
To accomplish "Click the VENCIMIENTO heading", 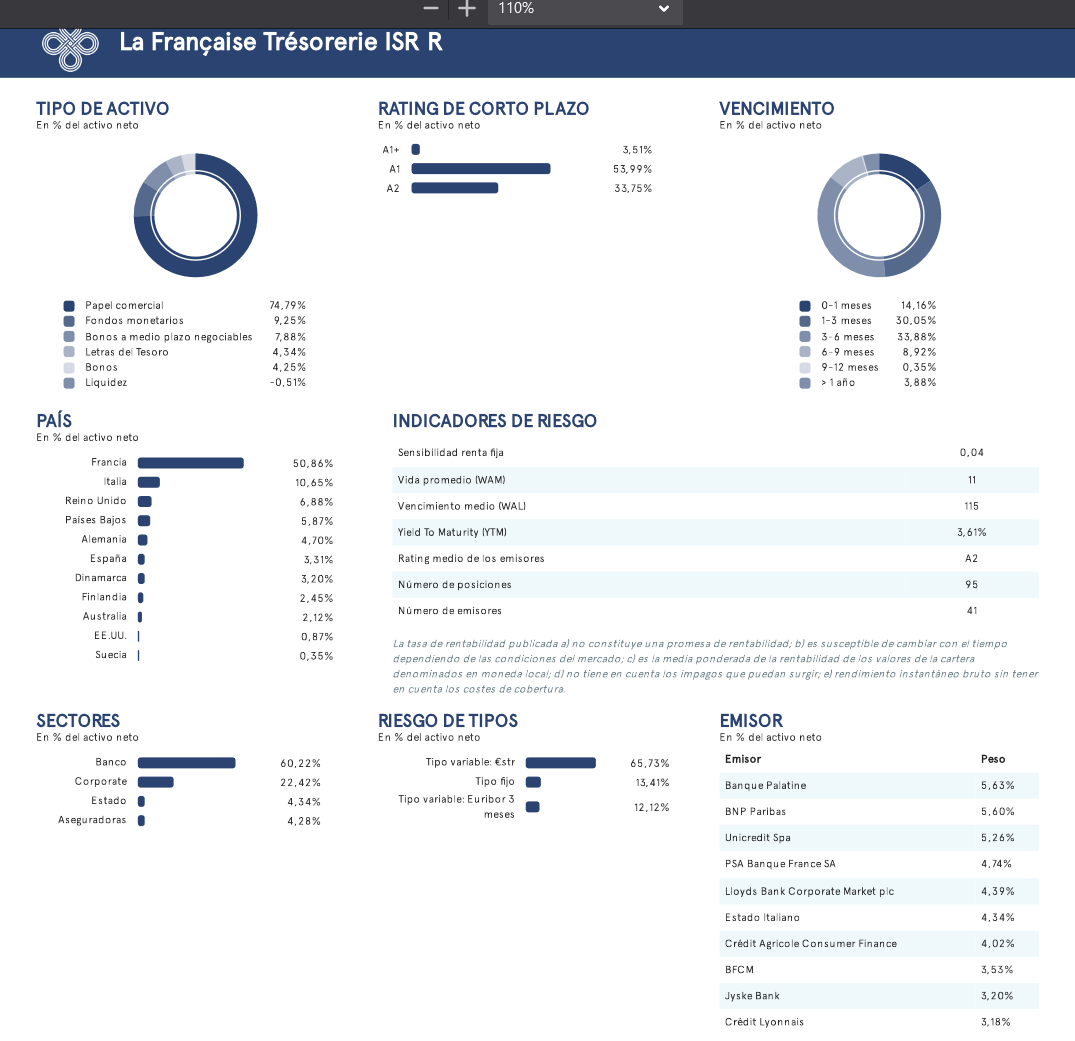I will click(777, 108).
